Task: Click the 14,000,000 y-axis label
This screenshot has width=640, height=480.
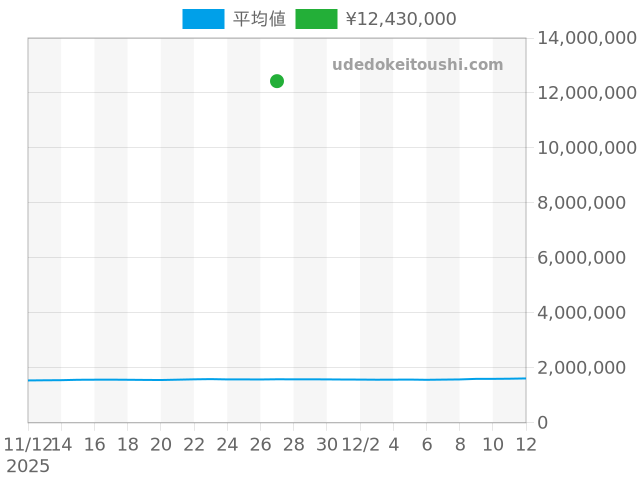Action: [587, 38]
